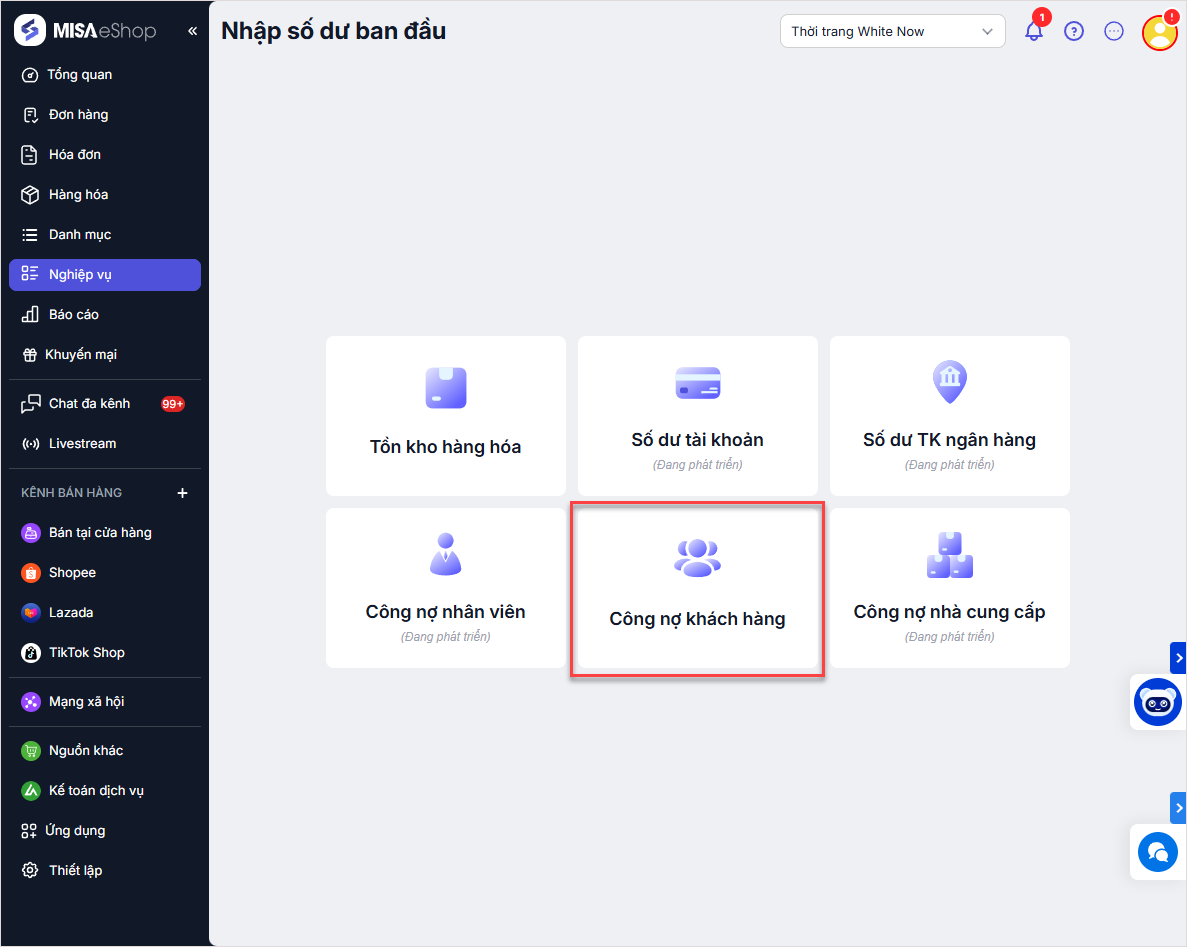Open the help question mark icon
Image resolution: width=1187 pixels, height=947 pixels.
click(x=1073, y=31)
